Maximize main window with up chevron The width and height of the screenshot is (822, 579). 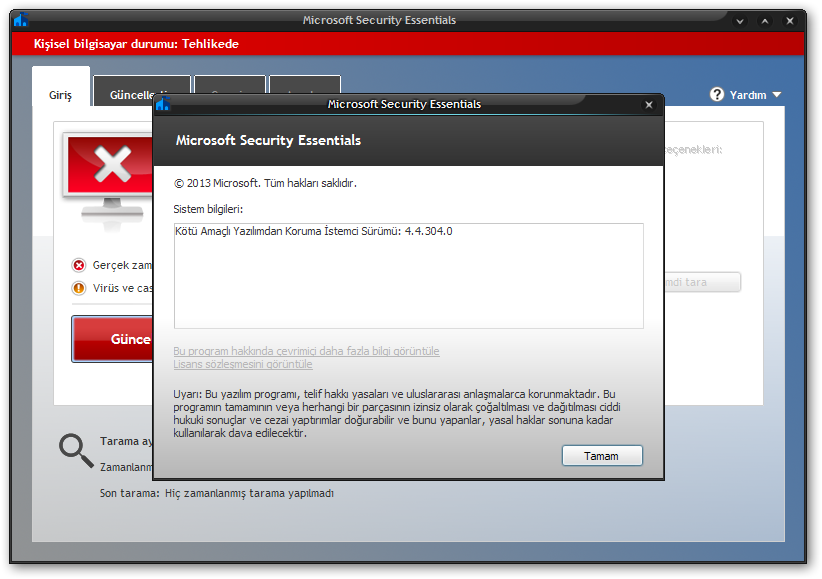[x=765, y=21]
